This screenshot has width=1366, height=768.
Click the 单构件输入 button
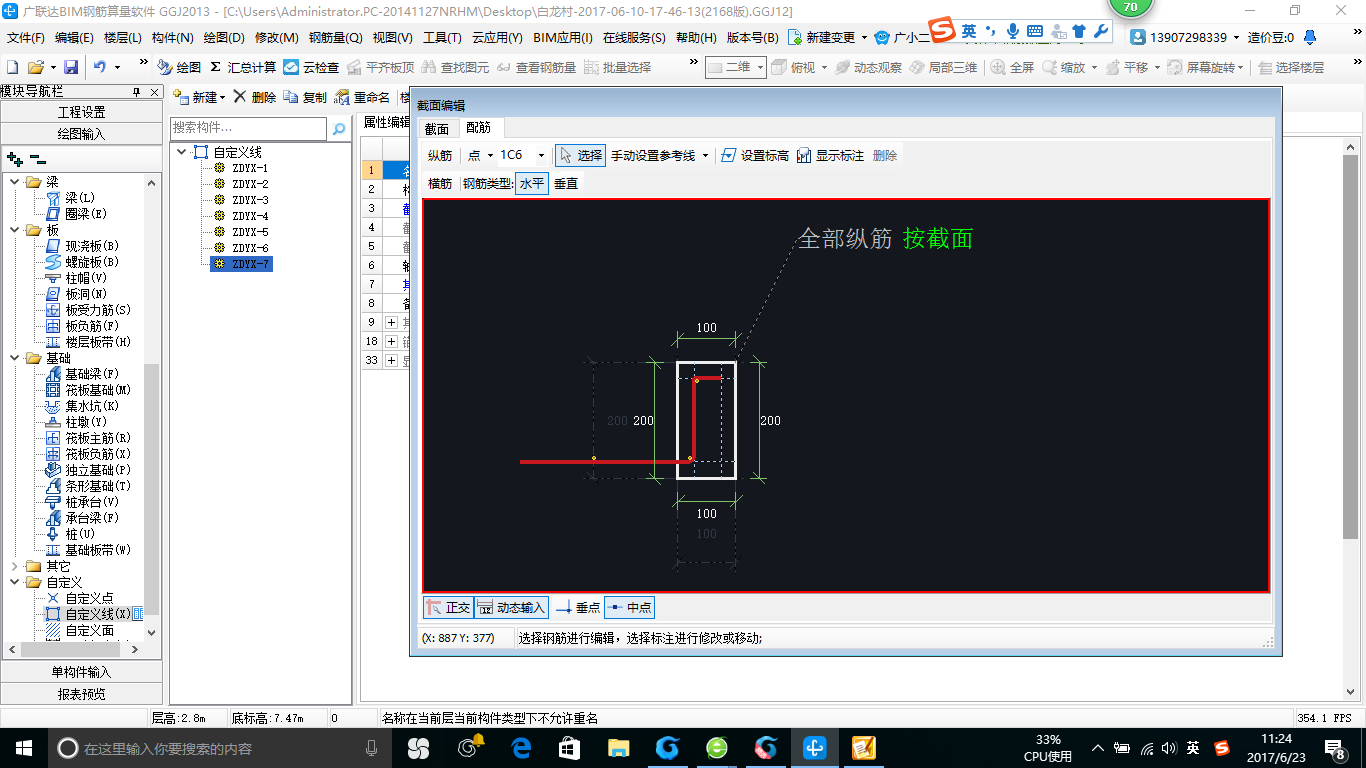pos(81,672)
